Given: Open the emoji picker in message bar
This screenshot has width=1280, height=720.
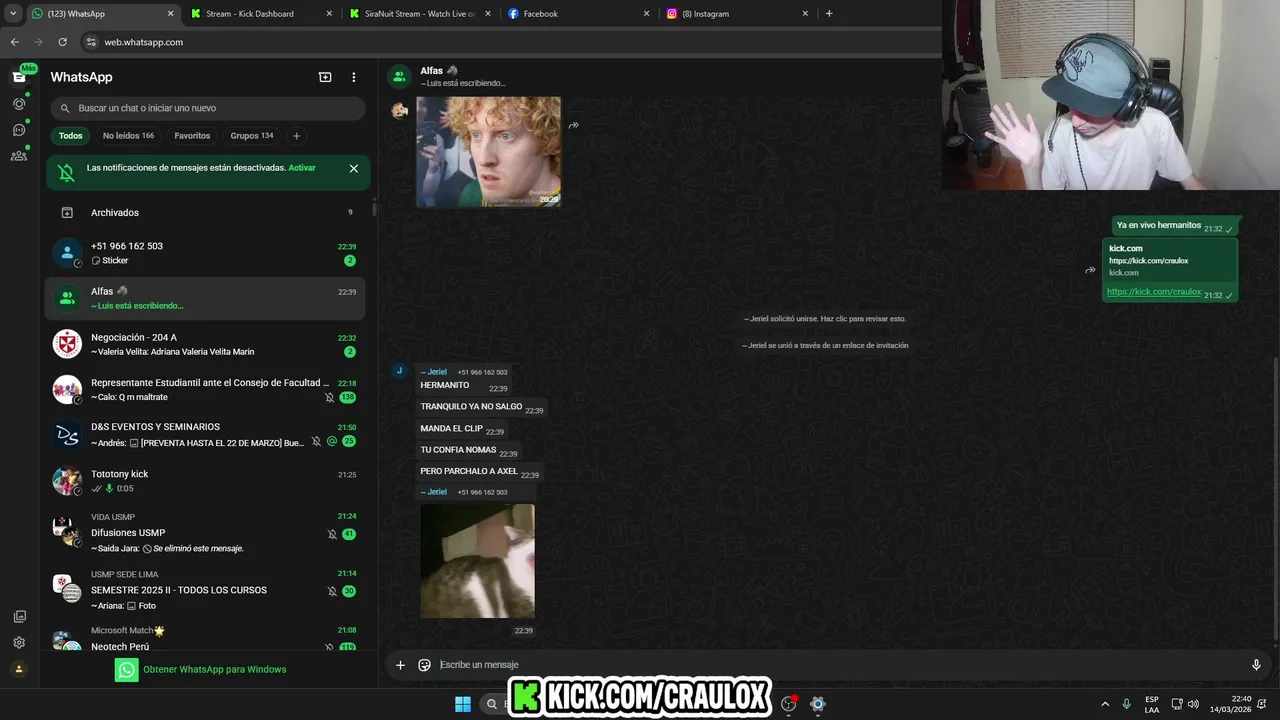Looking at the screenshot, I should pyautogui.click(x=424, y=665).
